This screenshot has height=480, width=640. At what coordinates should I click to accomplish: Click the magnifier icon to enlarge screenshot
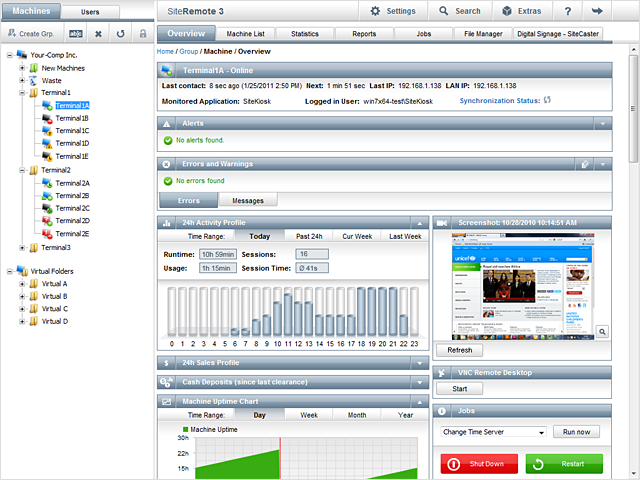coord(604,330)
